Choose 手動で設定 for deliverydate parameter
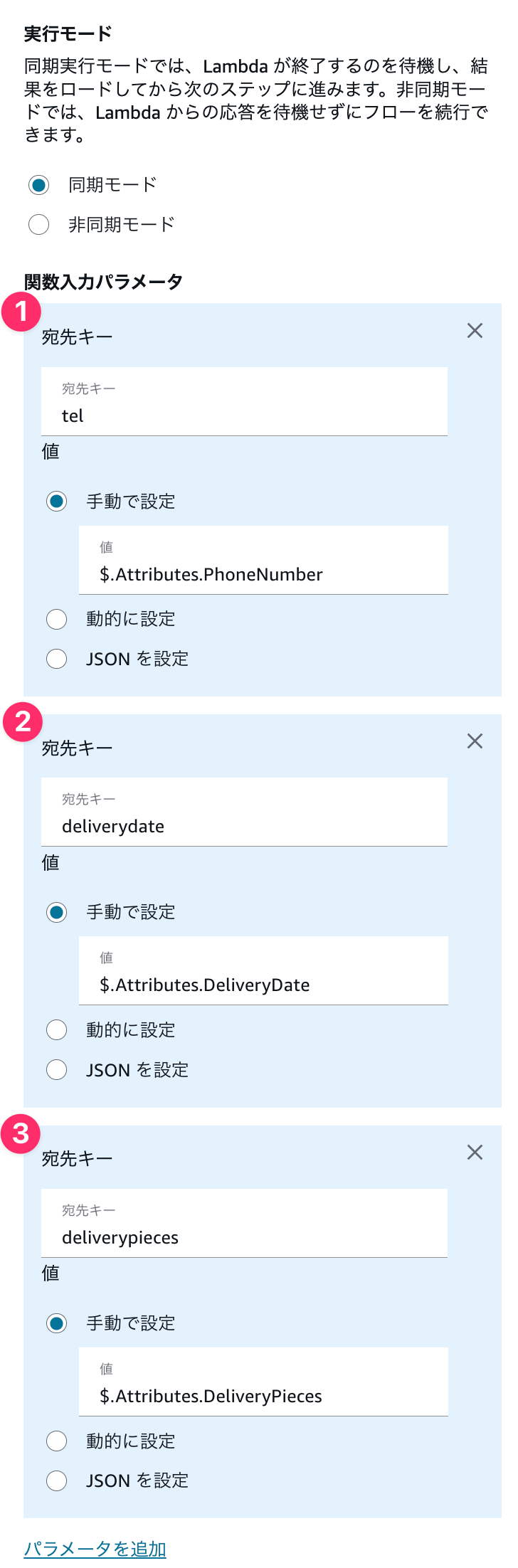The height and width of the screenshot is (1568, 518). point(56,912)
